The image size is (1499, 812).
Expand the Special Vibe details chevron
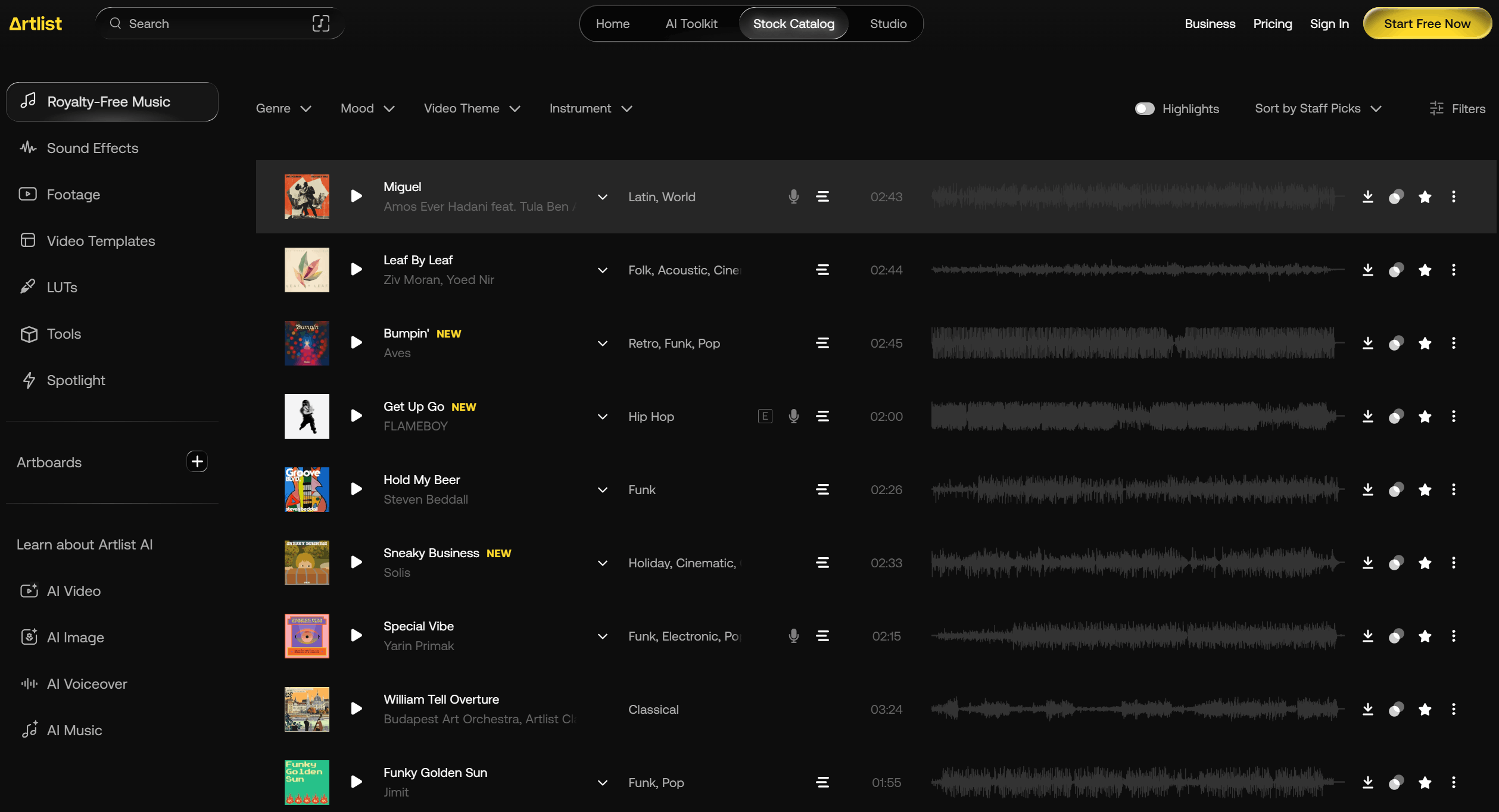[602, 636]
